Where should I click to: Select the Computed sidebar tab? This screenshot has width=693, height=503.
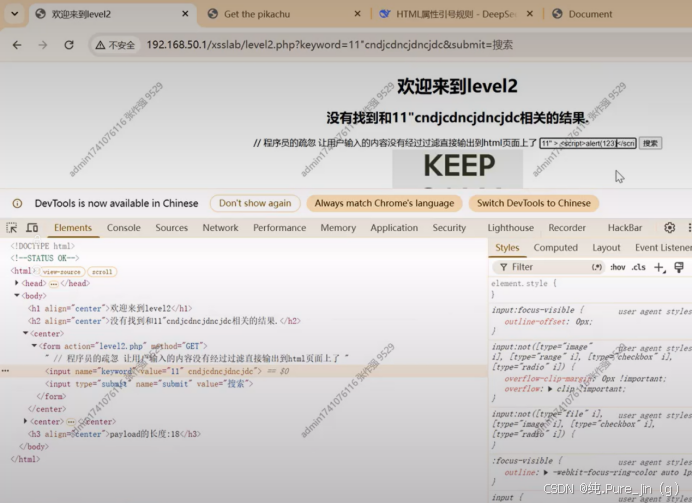556,248
